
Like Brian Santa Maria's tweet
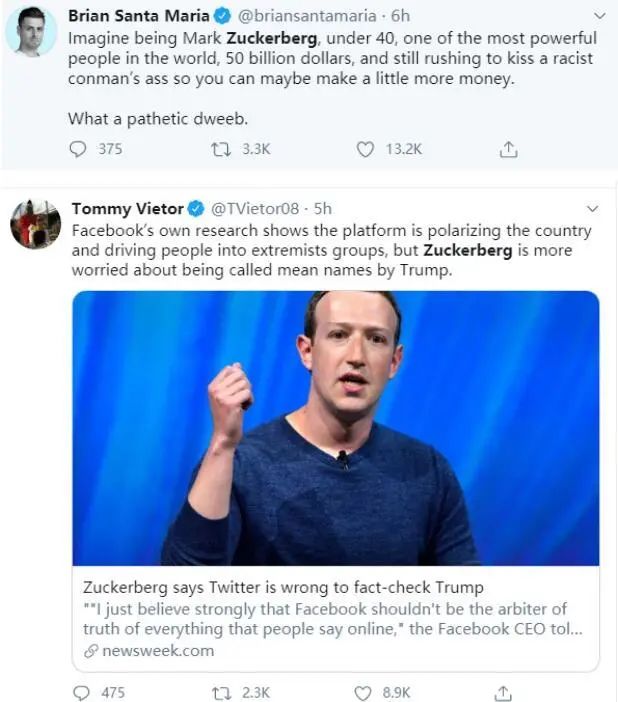coord(365,149)
